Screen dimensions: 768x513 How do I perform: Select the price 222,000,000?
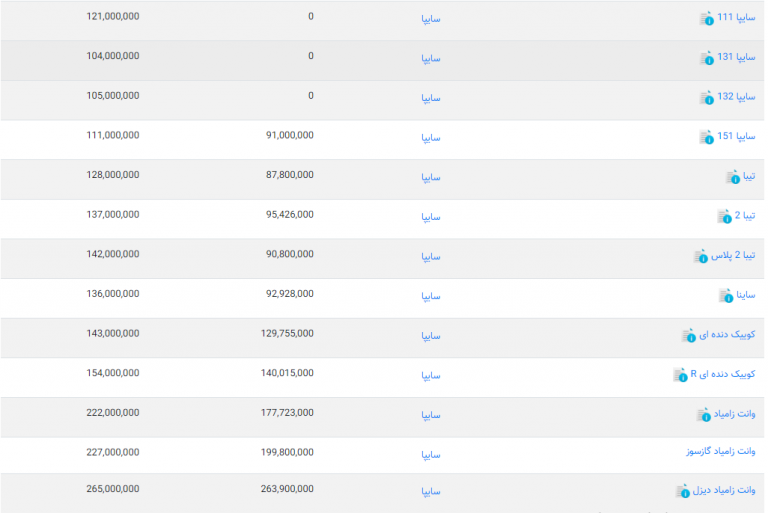(x=113, y=414)
